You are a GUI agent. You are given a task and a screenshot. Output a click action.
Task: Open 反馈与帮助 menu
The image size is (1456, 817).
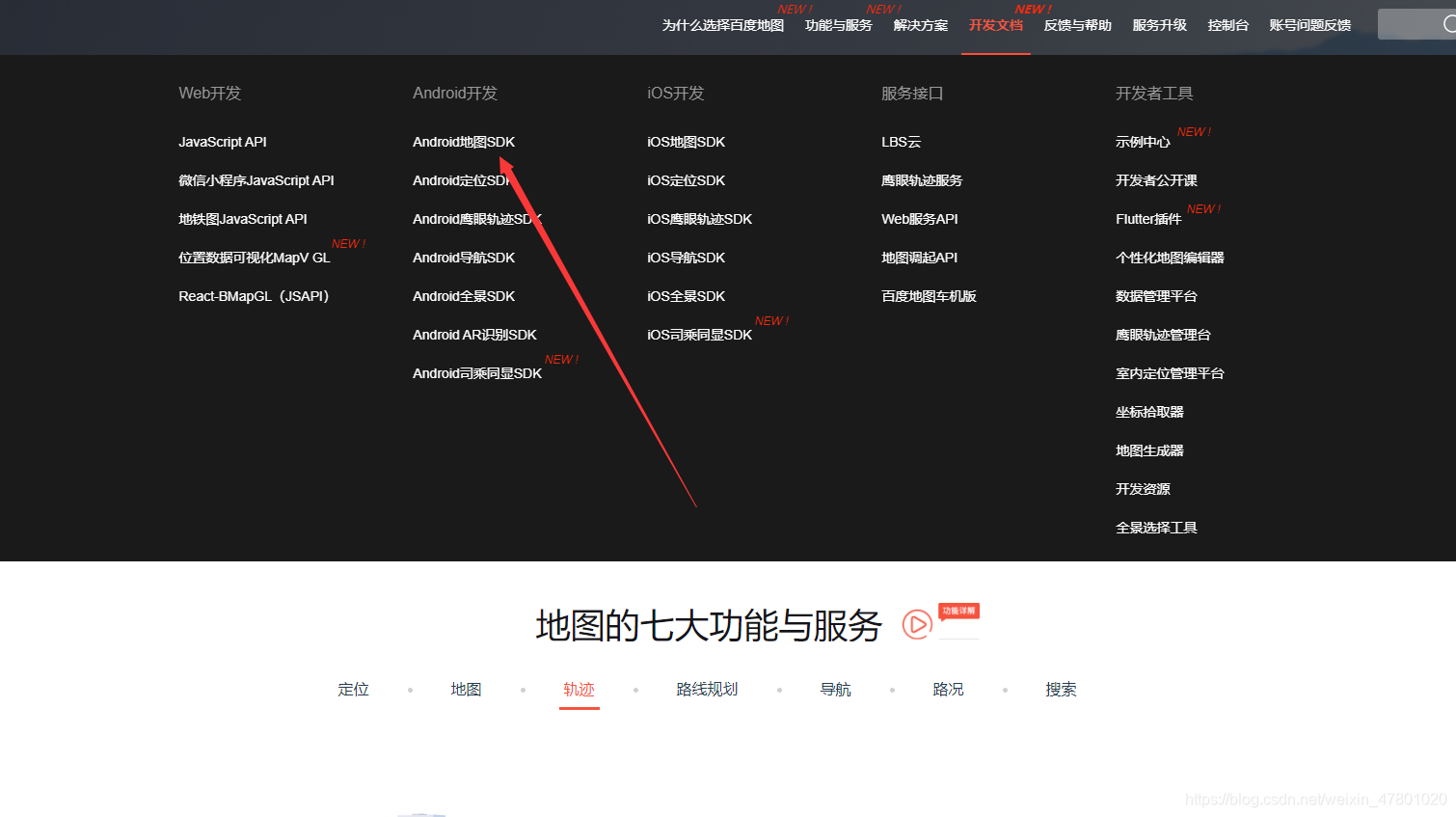pos(1078,25)
